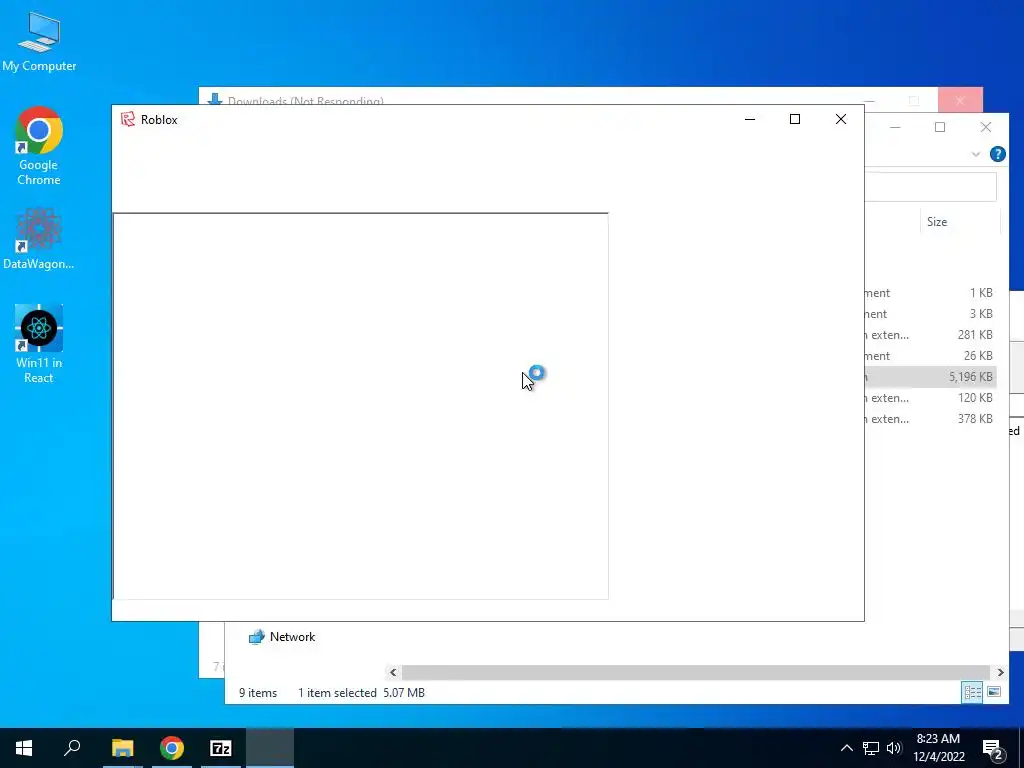1024x768 pixels.
Task: Open the volume tray icon
Action: point(894,748)
